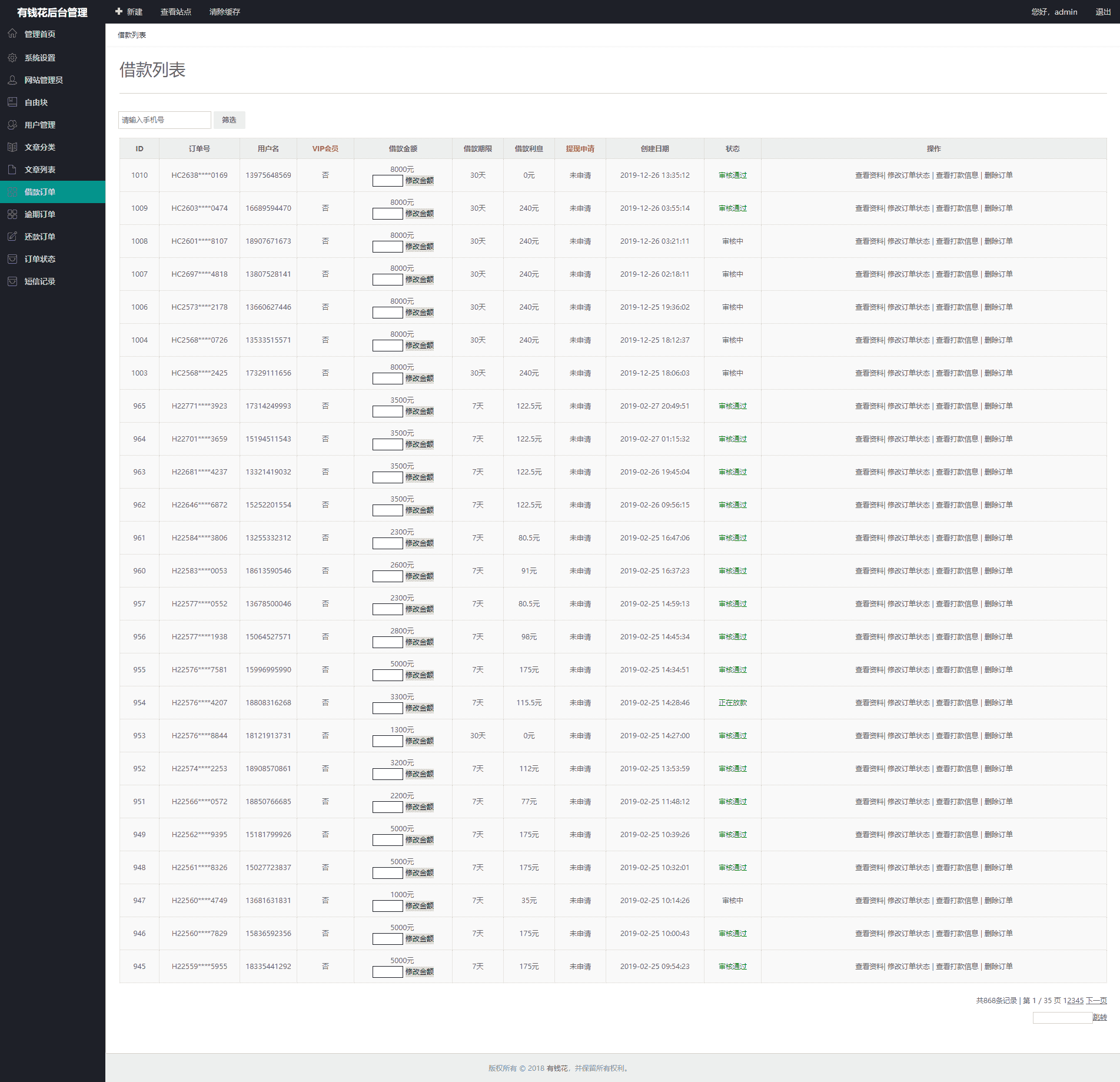Click the person icon for 网站管理员
The width and height of the screenshot is (1120, 1082).
[12, 80]
